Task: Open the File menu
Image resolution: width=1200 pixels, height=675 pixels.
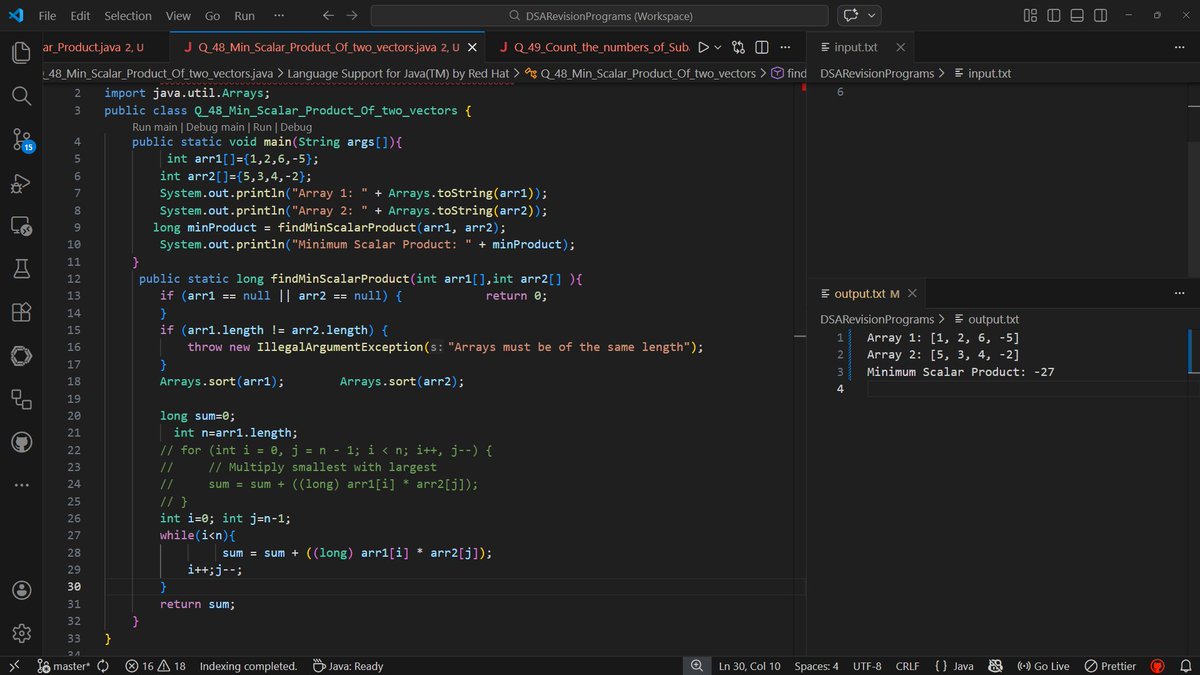Action: click(47, 16)
